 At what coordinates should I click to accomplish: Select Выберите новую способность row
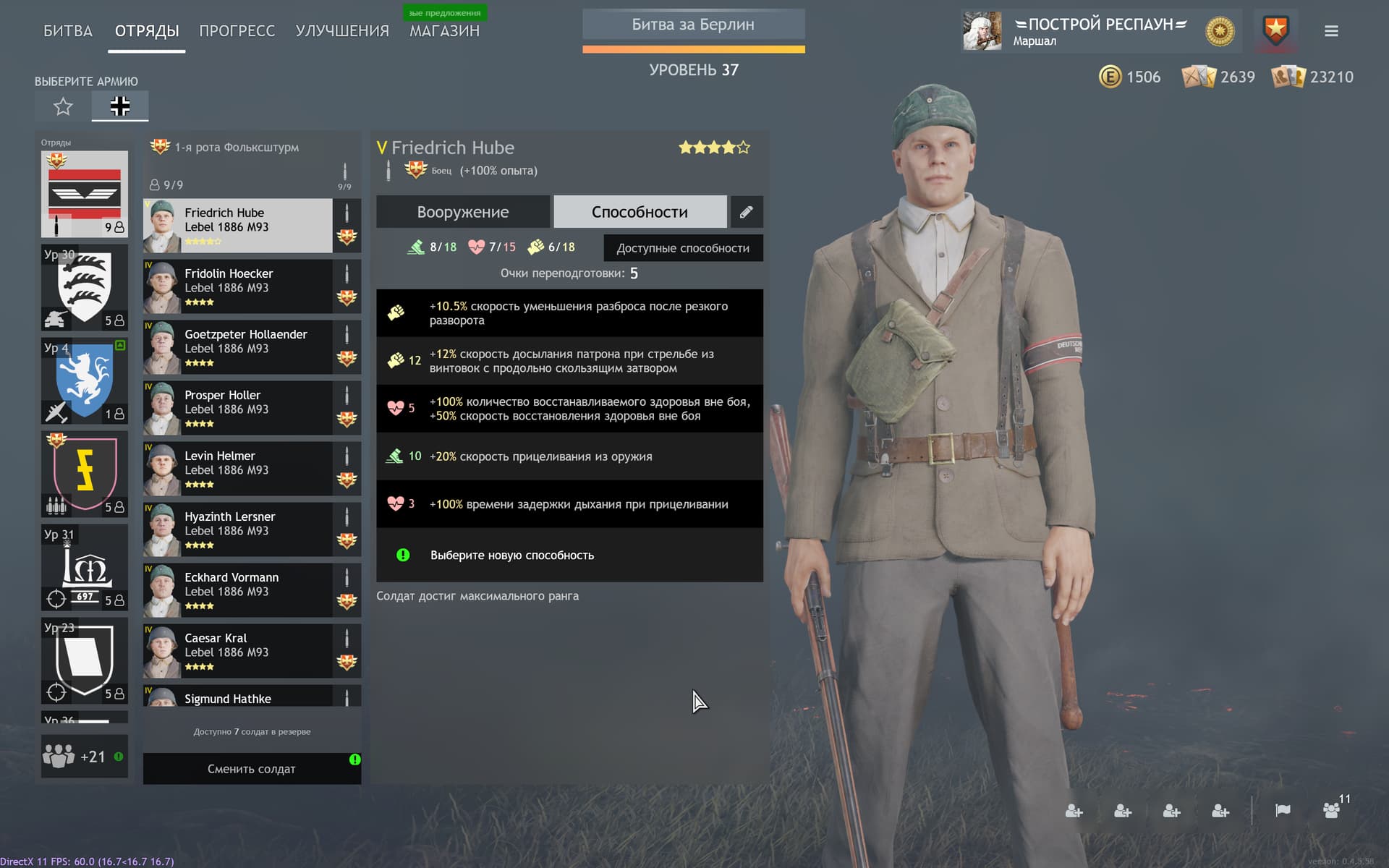pyautogui.click(x=569, y=556)
